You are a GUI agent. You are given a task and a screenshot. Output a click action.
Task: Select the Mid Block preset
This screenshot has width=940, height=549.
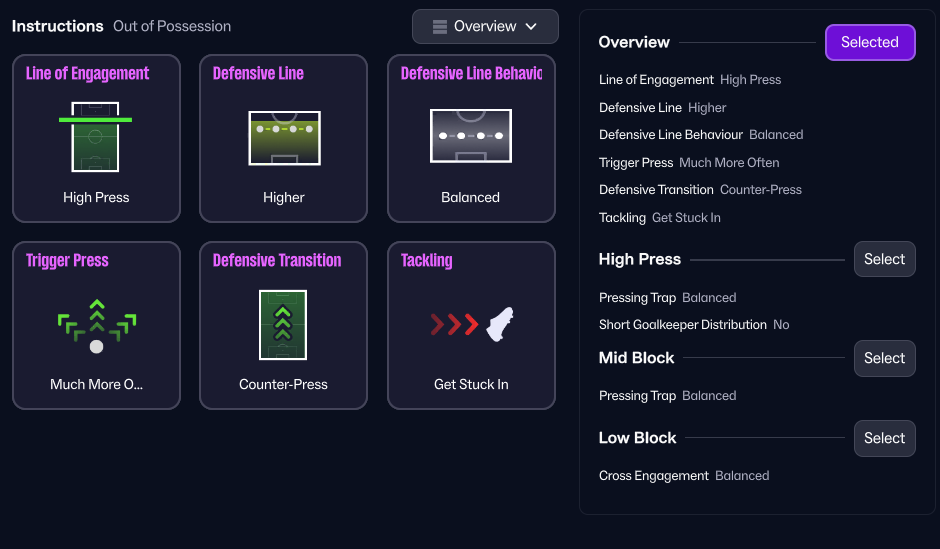pyautogui.click(x=884, y=359)
